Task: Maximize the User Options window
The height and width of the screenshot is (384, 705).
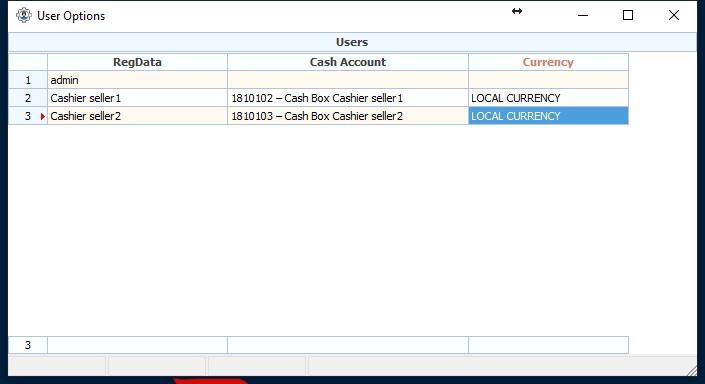Action: point(628,15)
